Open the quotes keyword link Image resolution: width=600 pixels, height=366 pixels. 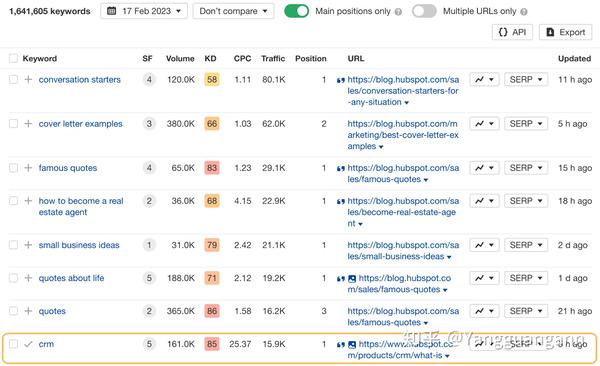coord(52,311)
